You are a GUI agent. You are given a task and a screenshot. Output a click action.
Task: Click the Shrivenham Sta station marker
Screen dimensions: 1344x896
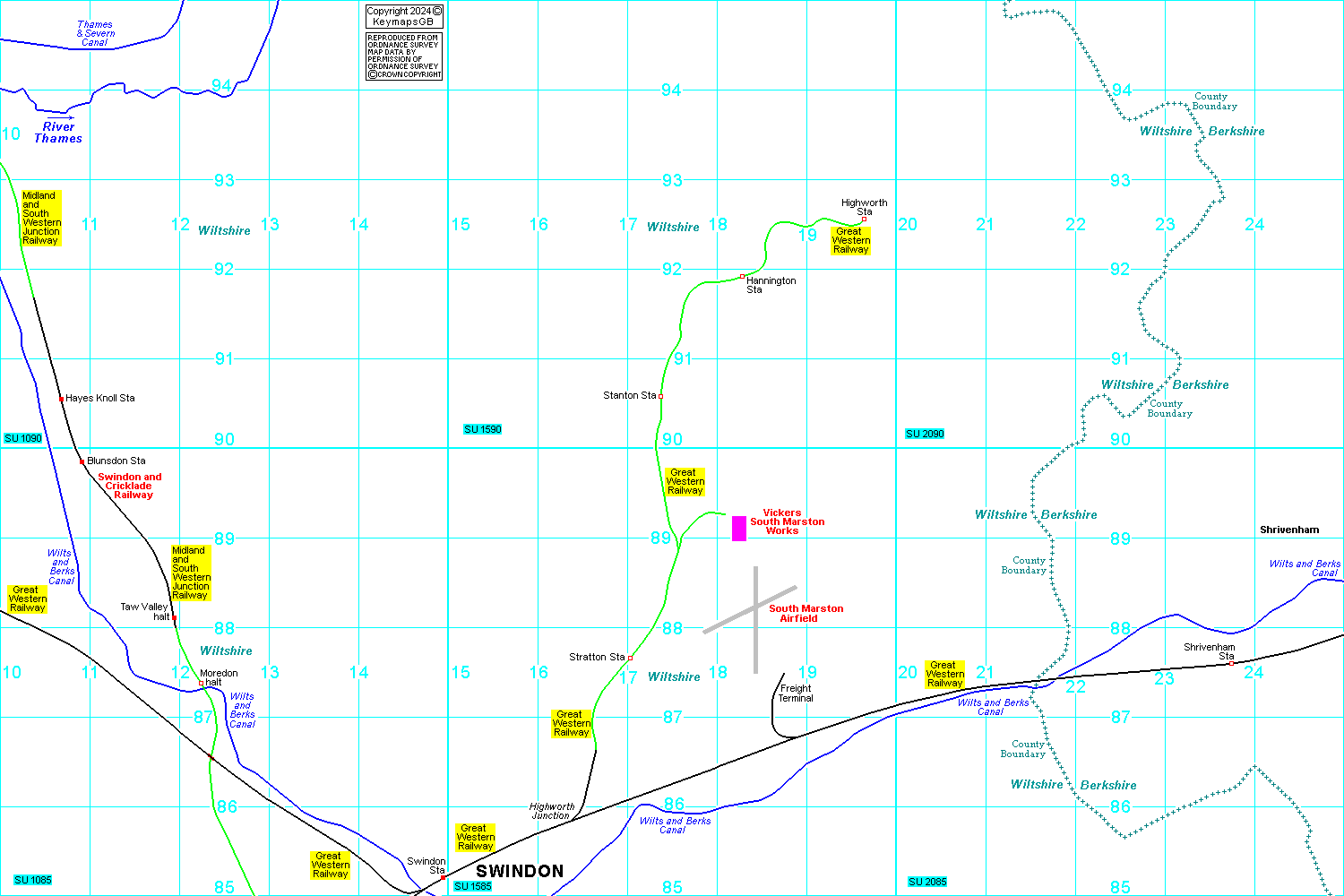[1231, 663]
